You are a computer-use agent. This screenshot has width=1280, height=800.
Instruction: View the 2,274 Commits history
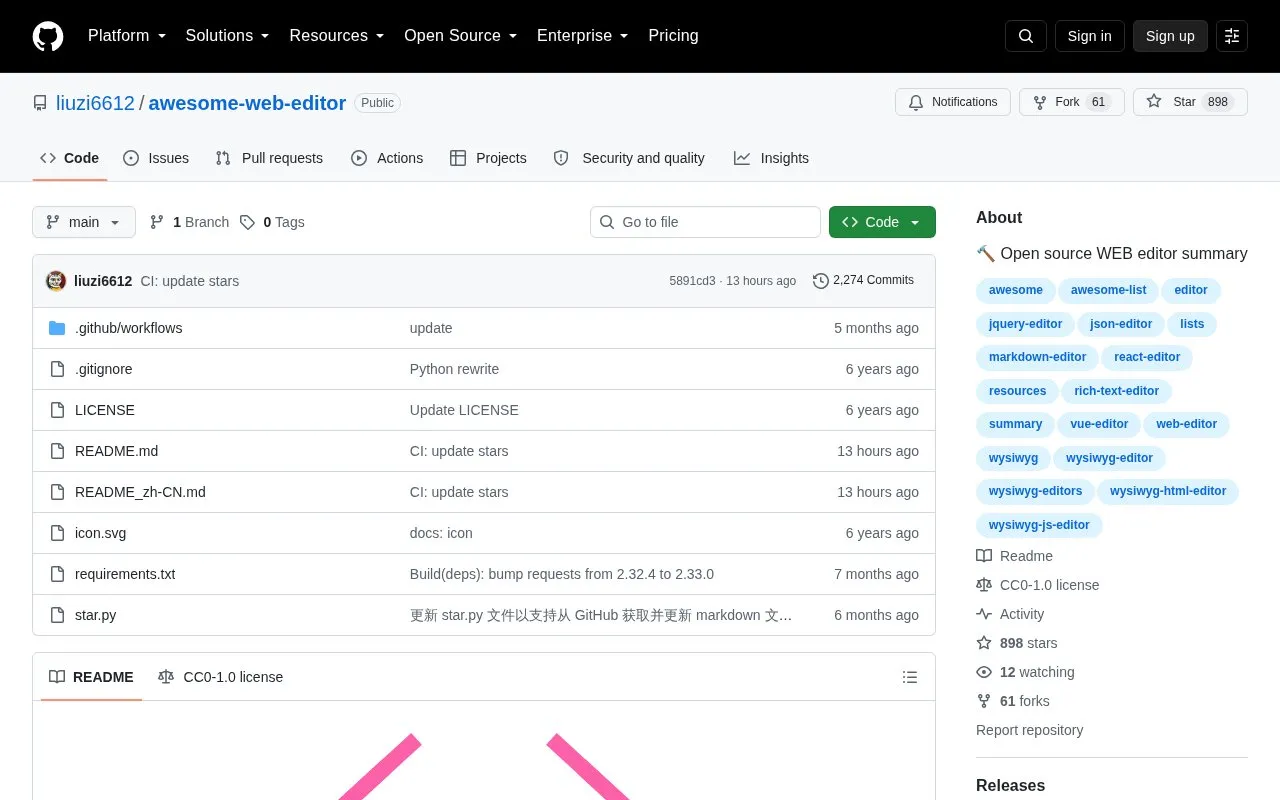(x=864, y=280)
